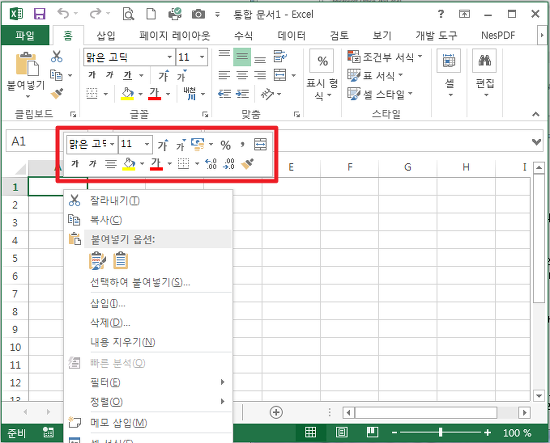Toggle bold in the ribbon font group

[x=92, y=75]
